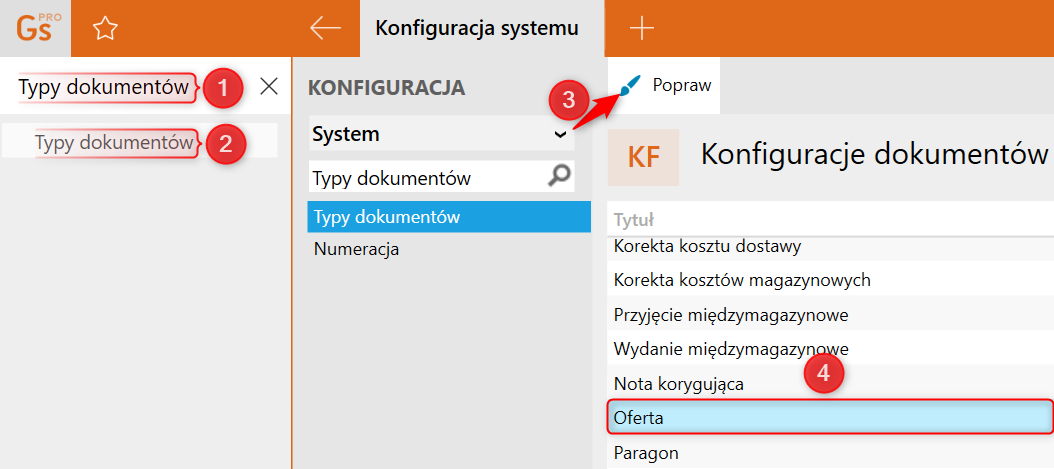Expand the System dropdown

[560, 134]
